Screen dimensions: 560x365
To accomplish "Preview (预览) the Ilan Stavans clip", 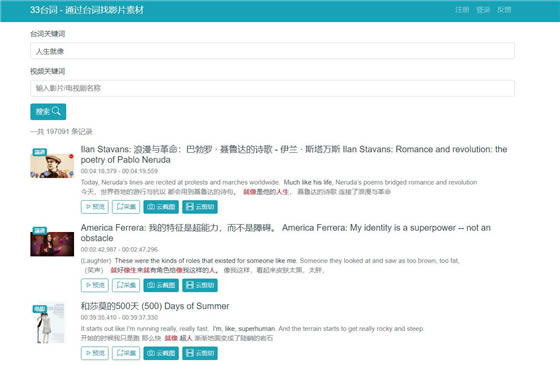I will [x=95, y=207].
